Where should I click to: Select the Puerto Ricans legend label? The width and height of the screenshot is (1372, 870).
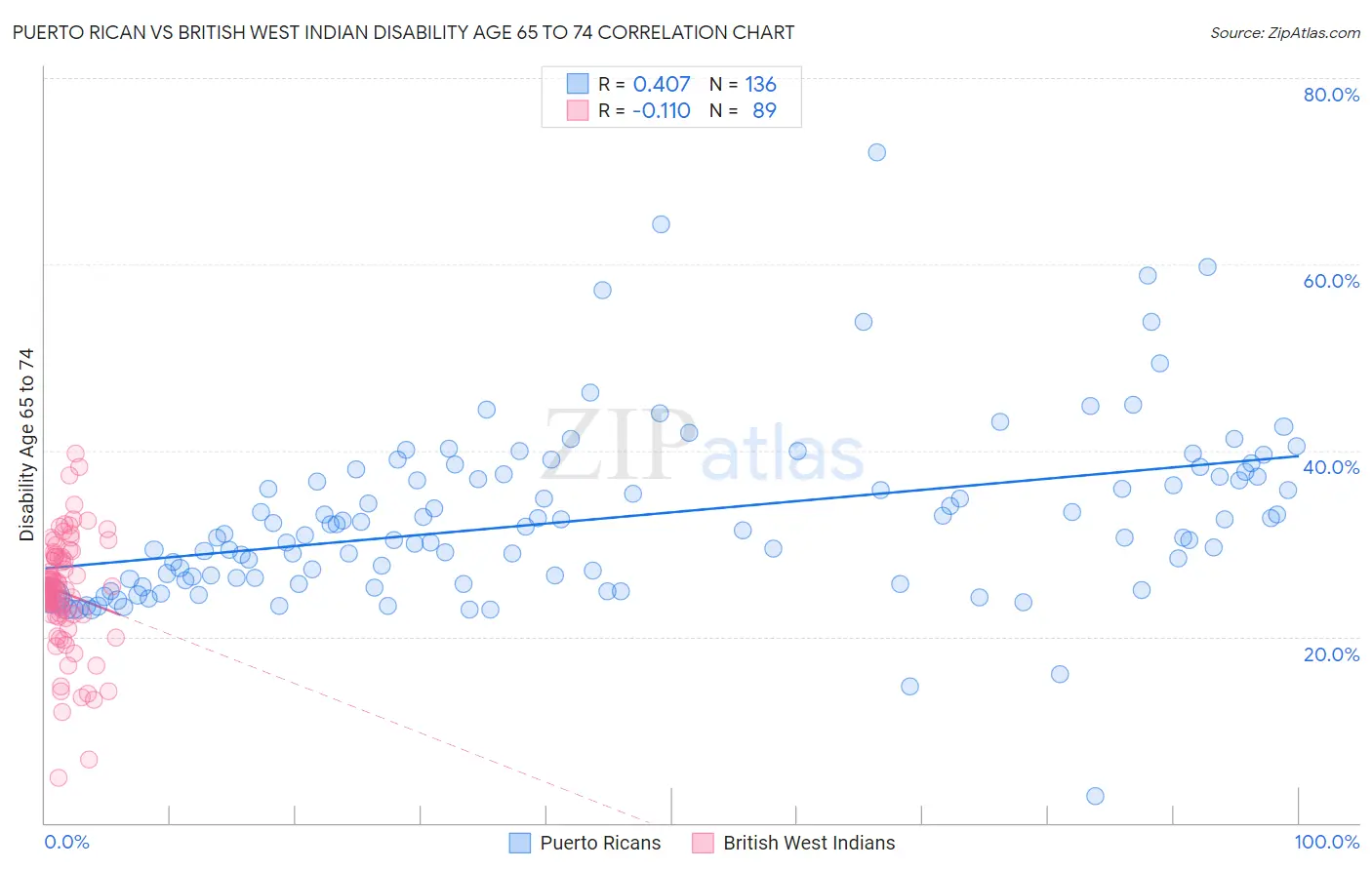coord(600,843)
